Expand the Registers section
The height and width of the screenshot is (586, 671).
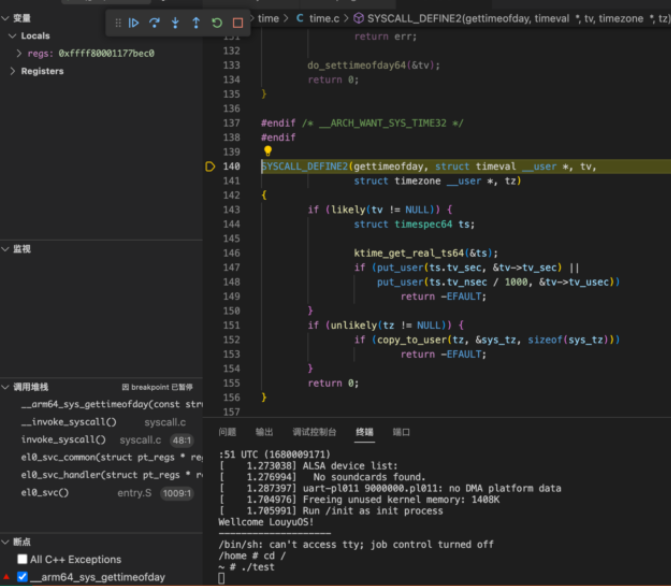point(12,71)
